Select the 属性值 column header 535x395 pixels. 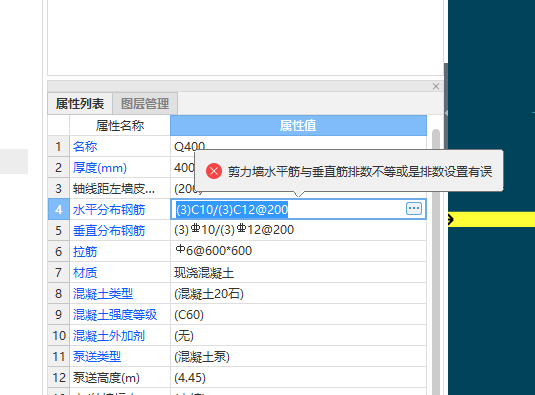[x=298, y=125]
